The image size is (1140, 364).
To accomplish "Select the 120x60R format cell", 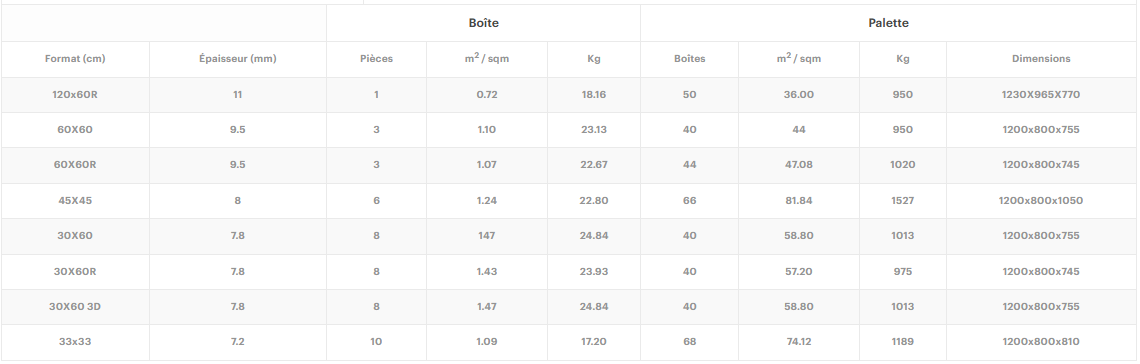I will pos(75,94).
